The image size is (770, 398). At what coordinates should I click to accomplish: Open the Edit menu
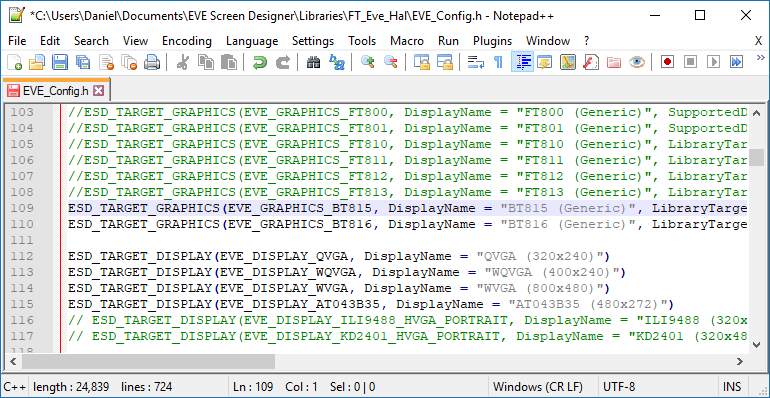pos(50,41)
